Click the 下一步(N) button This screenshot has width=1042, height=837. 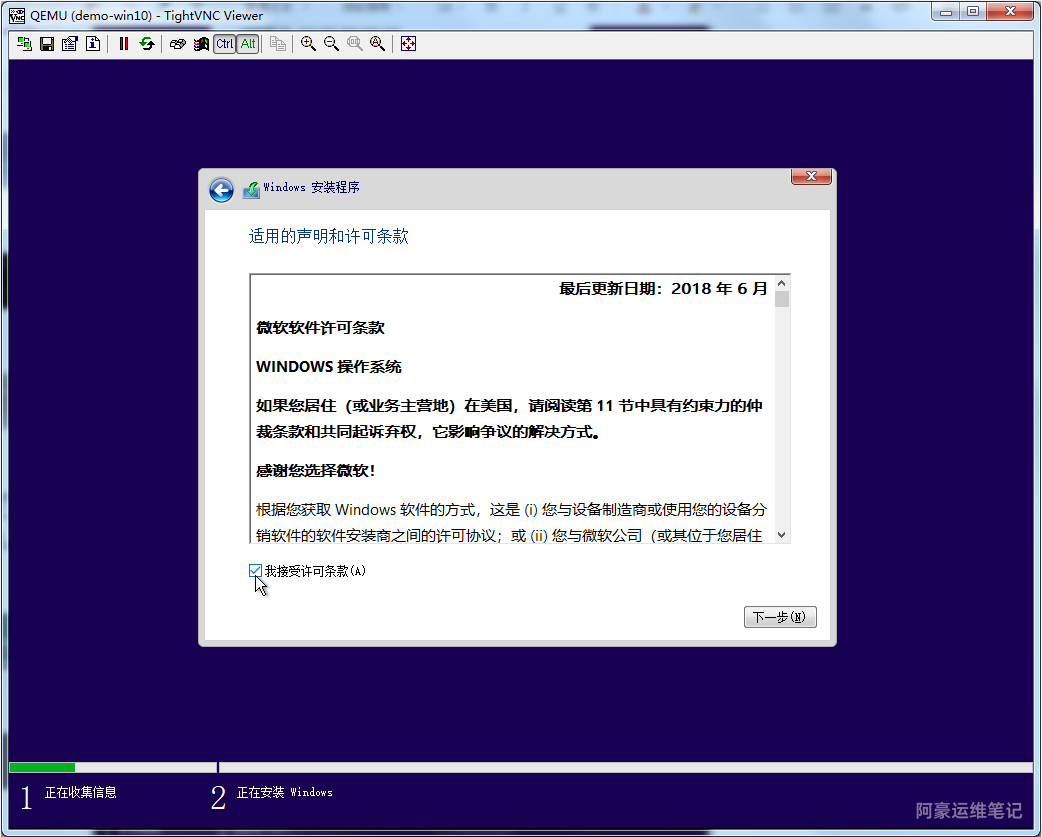[x=780, y=617]
